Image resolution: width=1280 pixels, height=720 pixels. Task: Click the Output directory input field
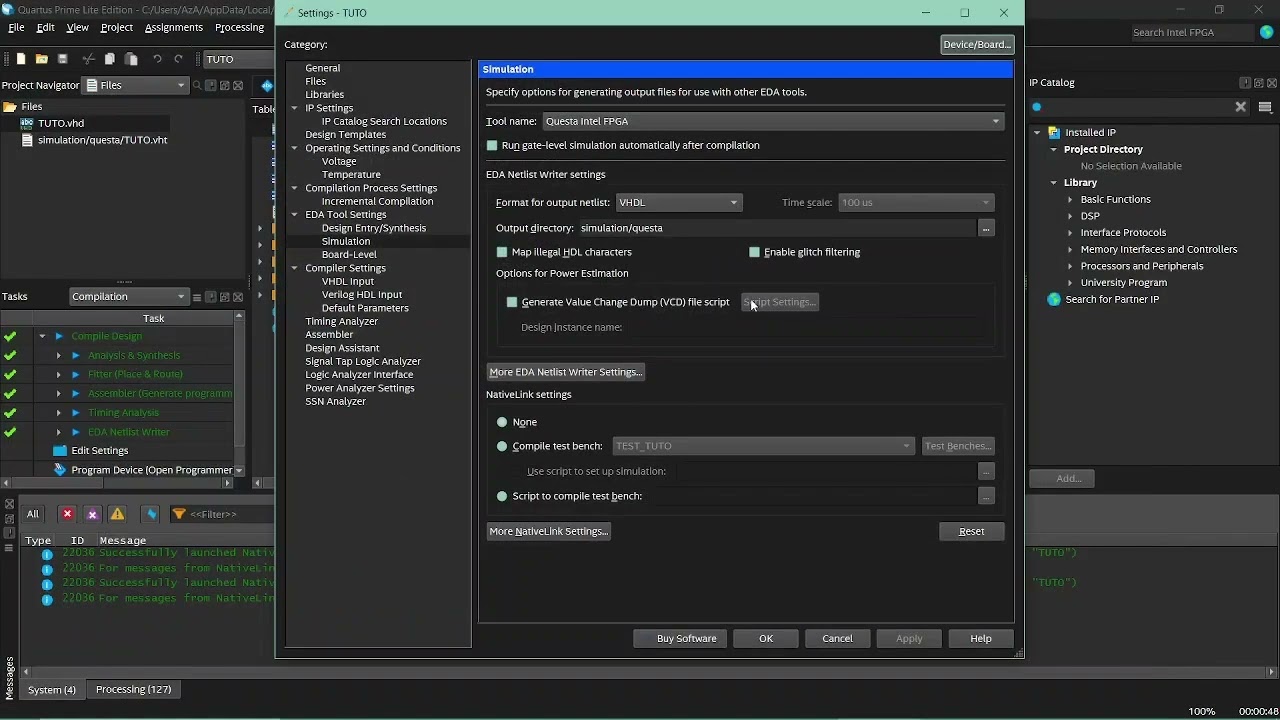[x=776, y=228]
